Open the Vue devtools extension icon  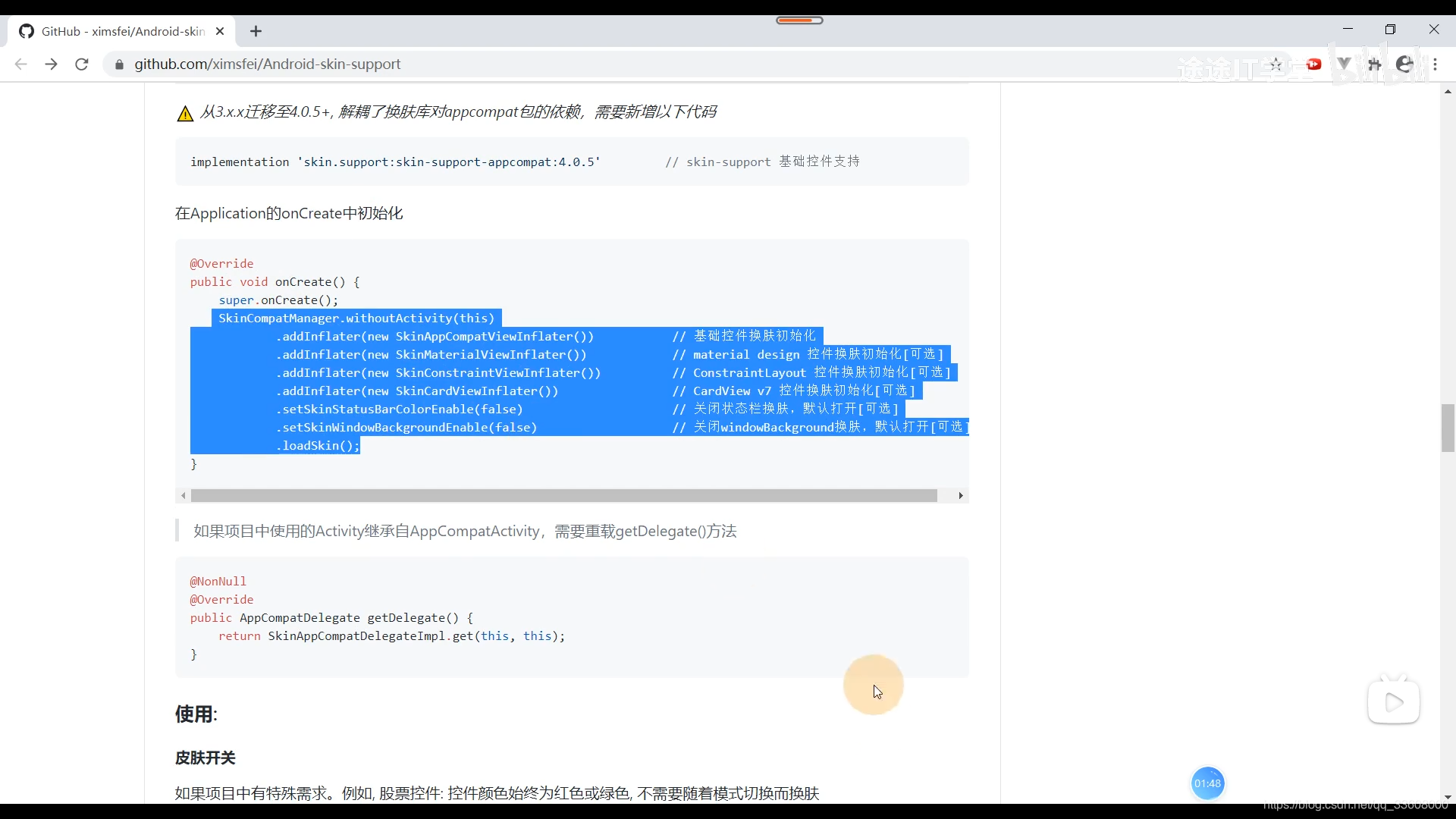[x=1344, y=64]
